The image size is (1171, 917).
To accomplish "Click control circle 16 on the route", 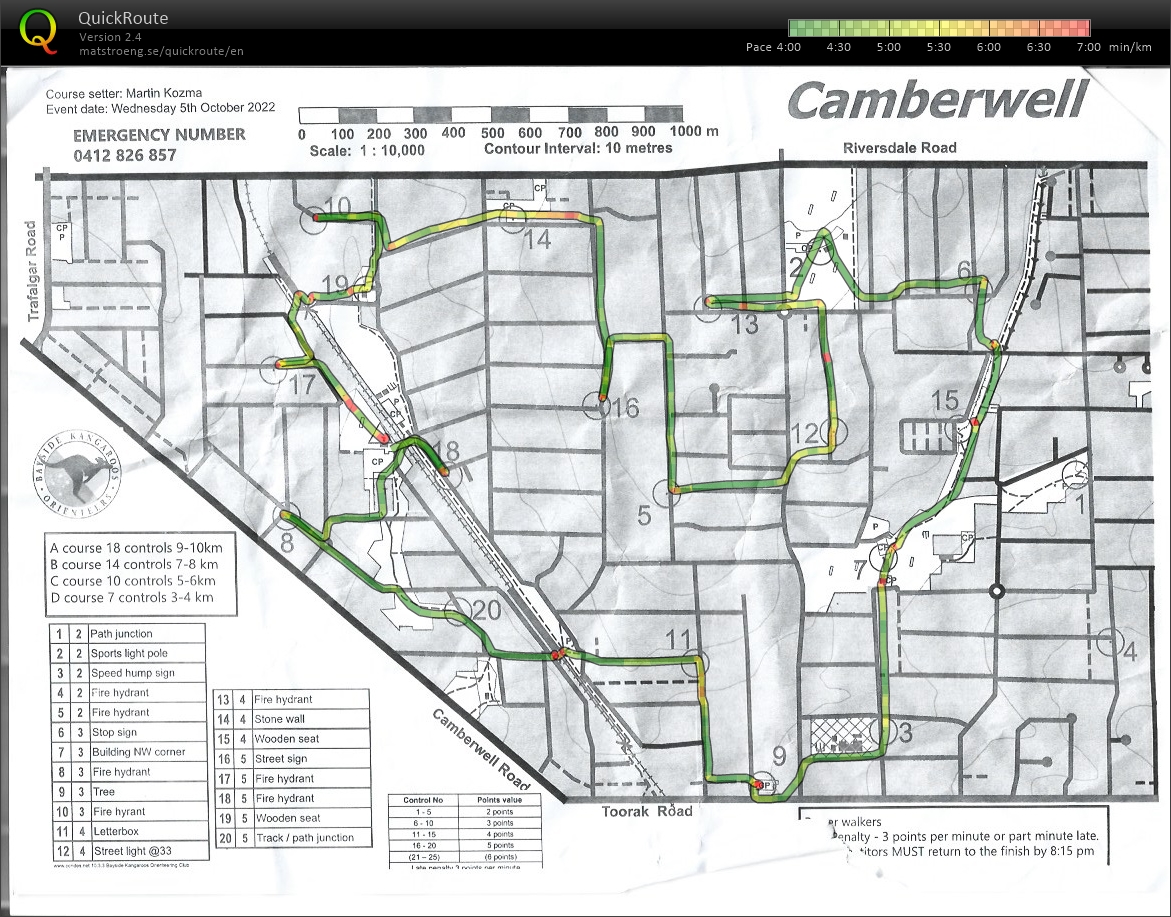I will [x=597, y=405].
